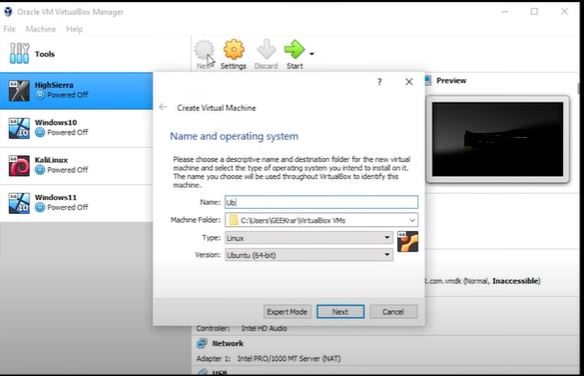Select the Tools icon in sidebar
This screenshot has width=584, height=376.
coord(19,53)
